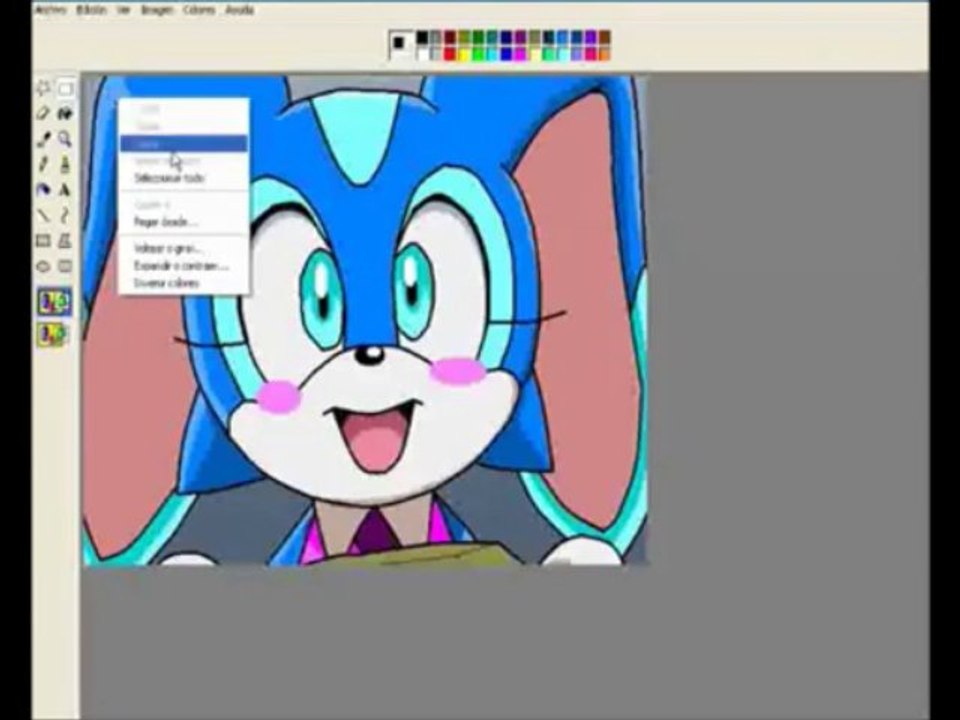Image resolution: width=960 pixels, height=720 pixels.
Task: Select the Pencil tool
Action: click(42, 165)
